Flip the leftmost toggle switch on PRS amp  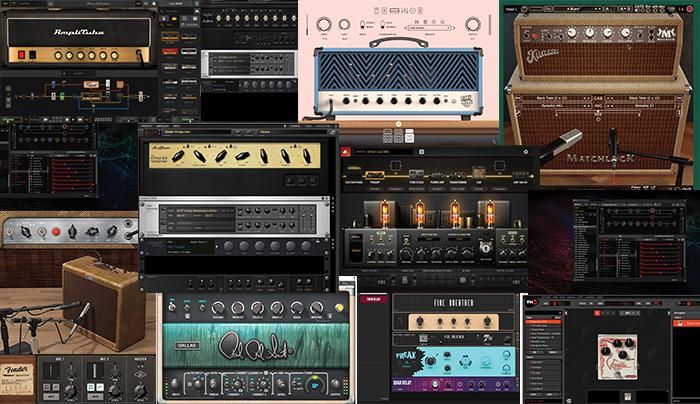pos(171,307)
